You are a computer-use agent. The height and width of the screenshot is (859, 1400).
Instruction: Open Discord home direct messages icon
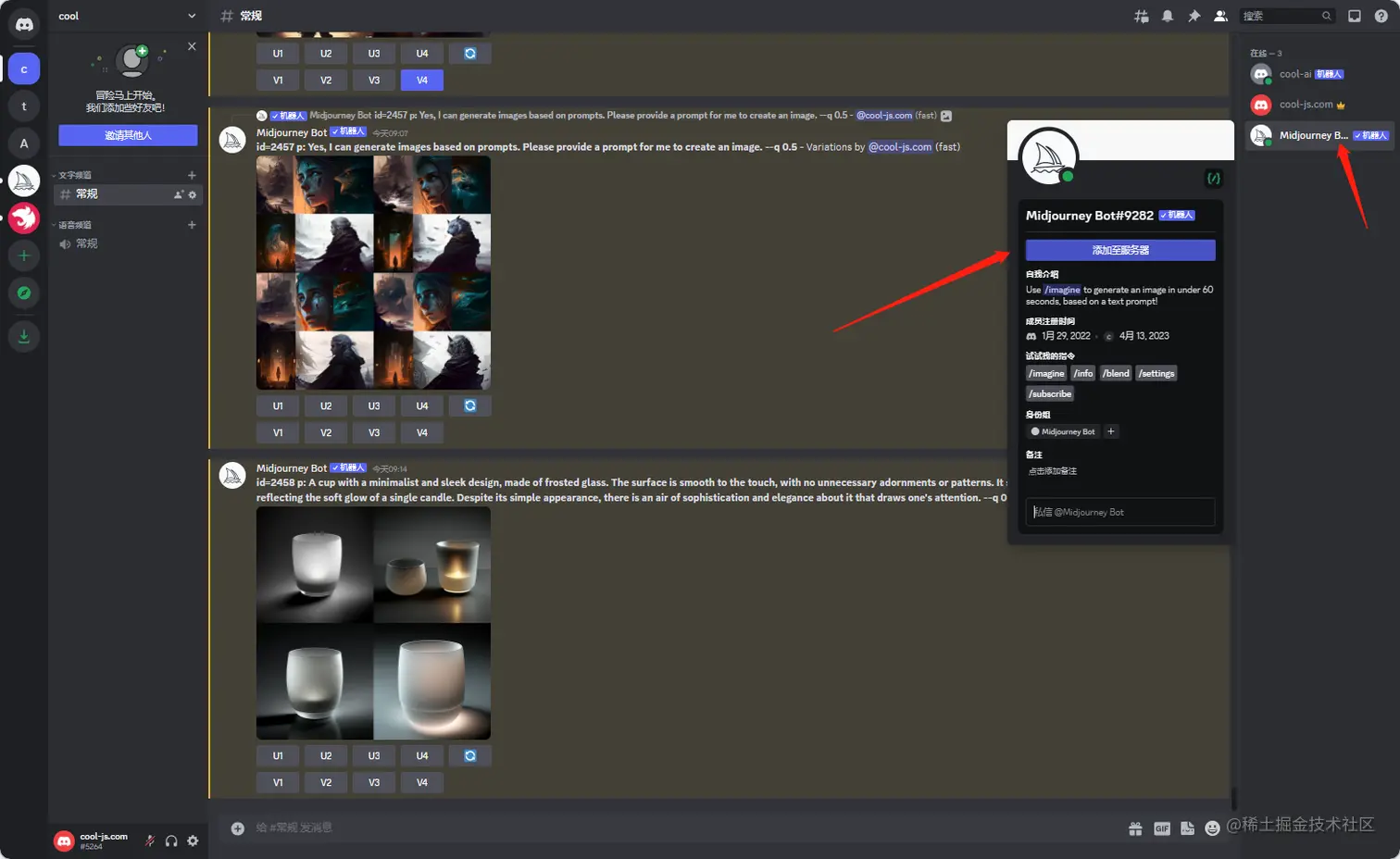point(24,25)
